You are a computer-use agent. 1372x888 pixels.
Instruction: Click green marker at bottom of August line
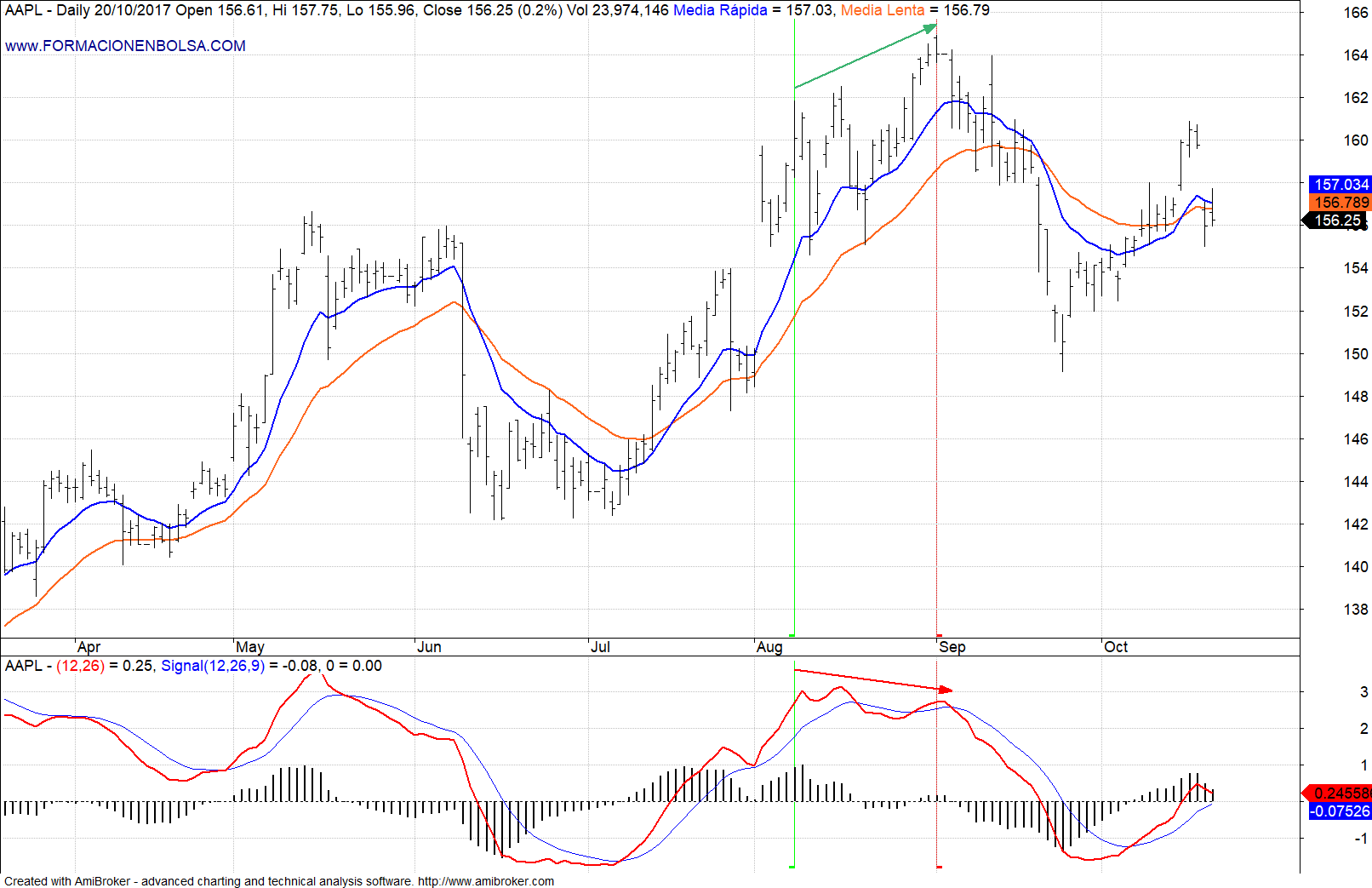[x=792, y=635]
